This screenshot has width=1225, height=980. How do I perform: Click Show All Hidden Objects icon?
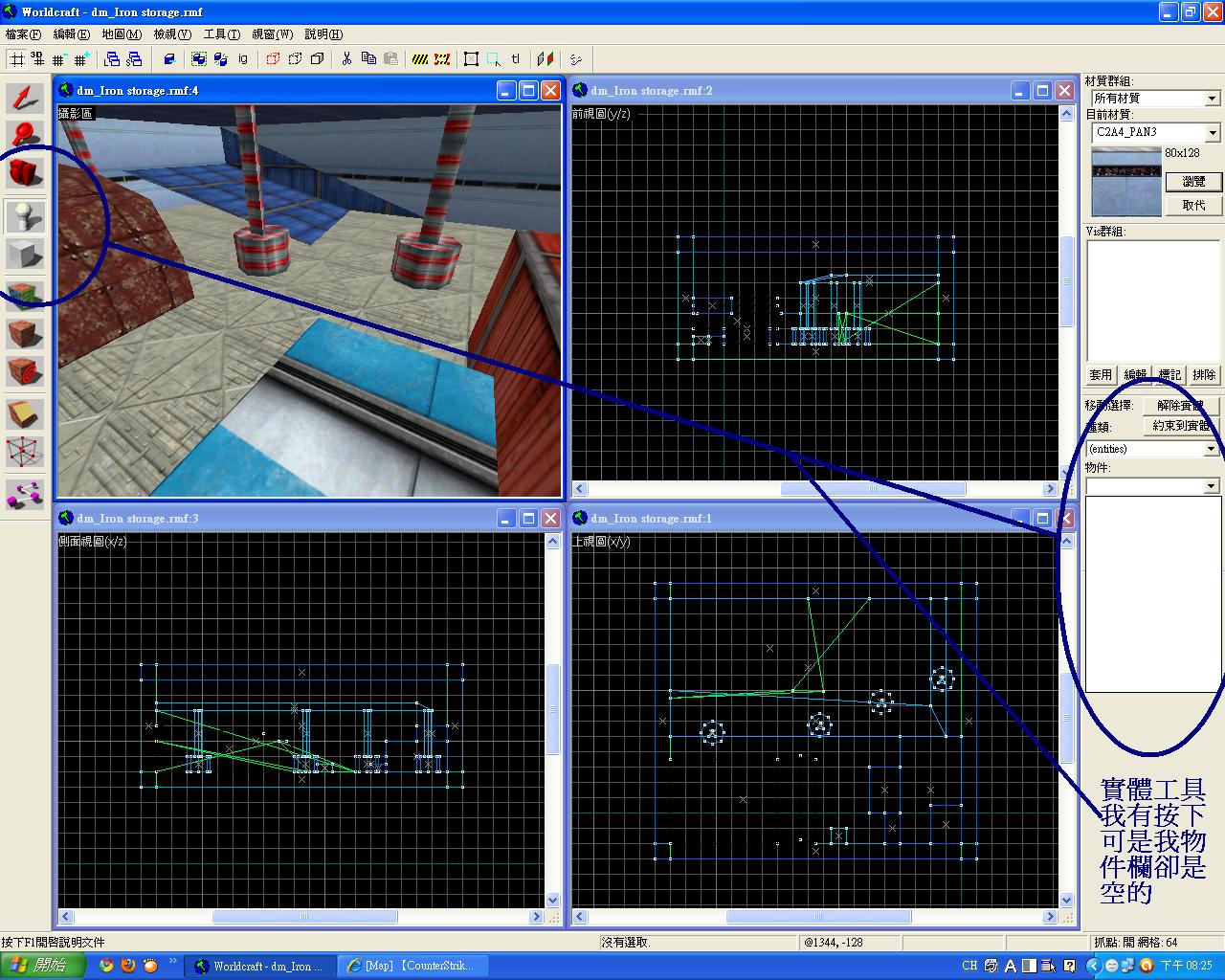click(x=317, y=59)
